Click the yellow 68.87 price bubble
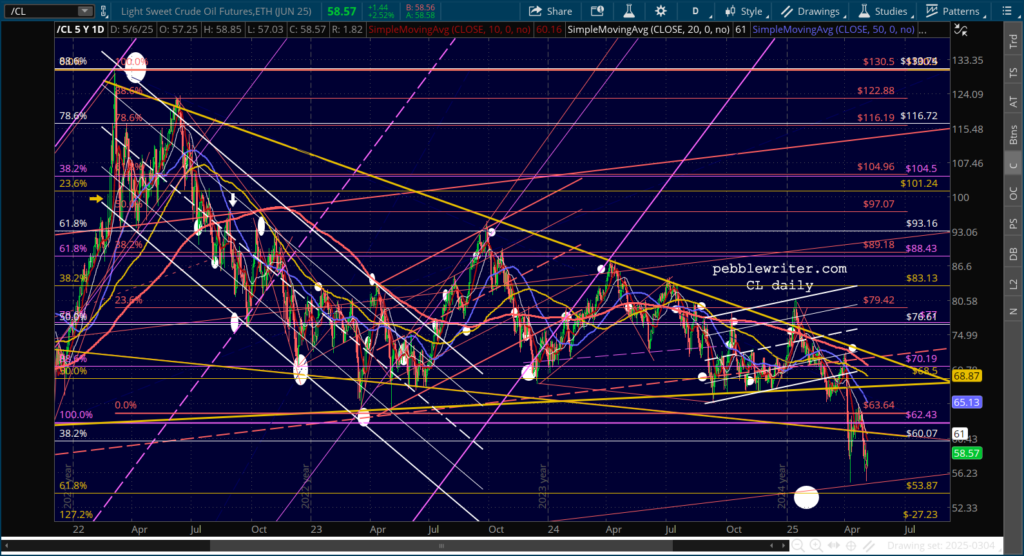The width and height of the screenshot is (1024, 556). pos(966,376)
